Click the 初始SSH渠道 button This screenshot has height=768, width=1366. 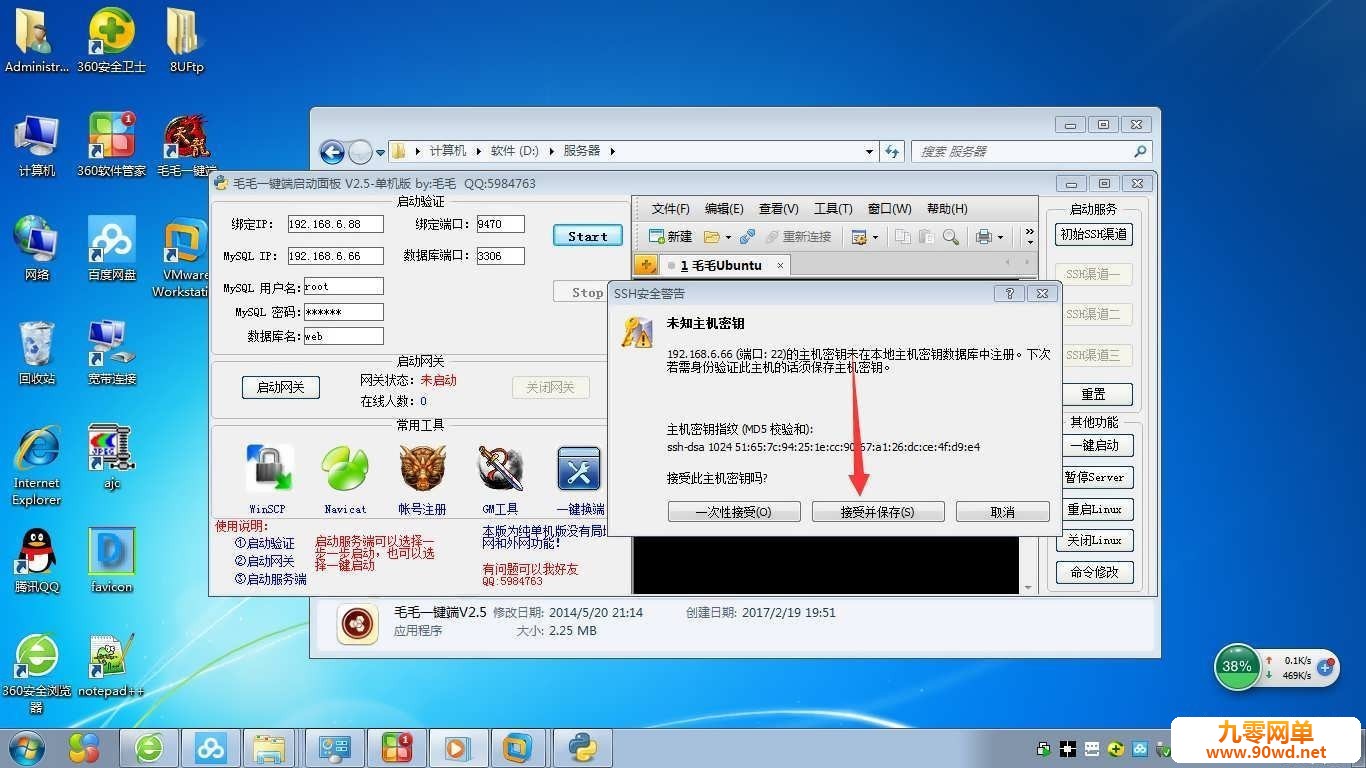(x=1094, y=234)
